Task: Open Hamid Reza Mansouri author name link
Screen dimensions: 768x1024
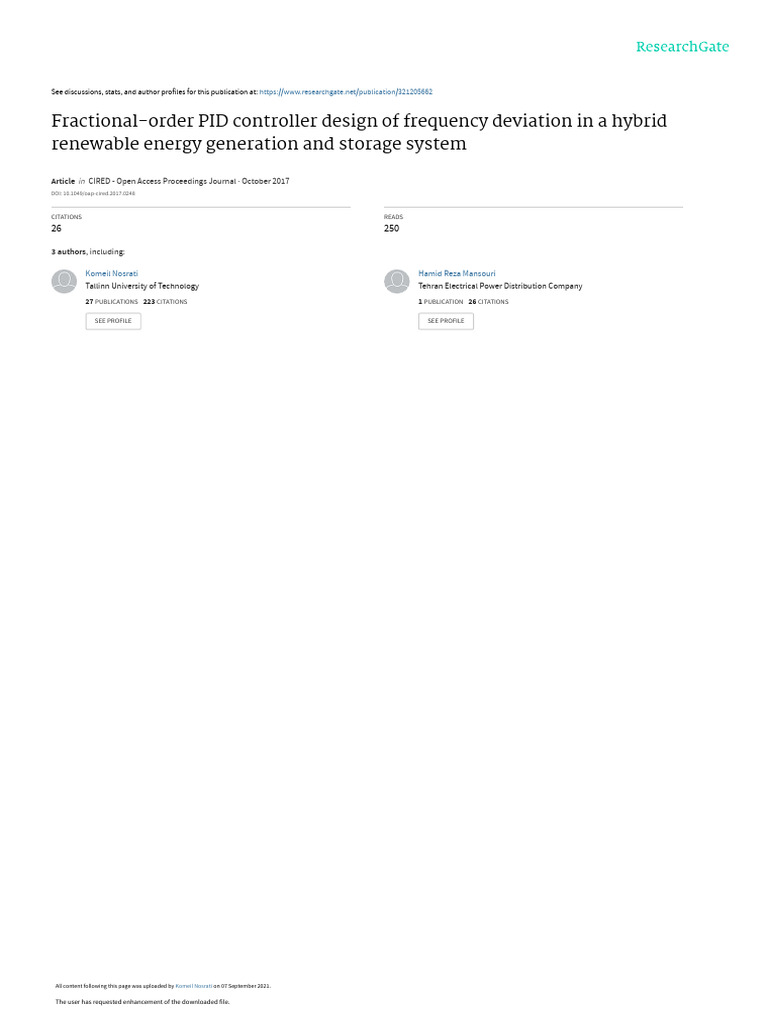Action: [x=456, y=273]
